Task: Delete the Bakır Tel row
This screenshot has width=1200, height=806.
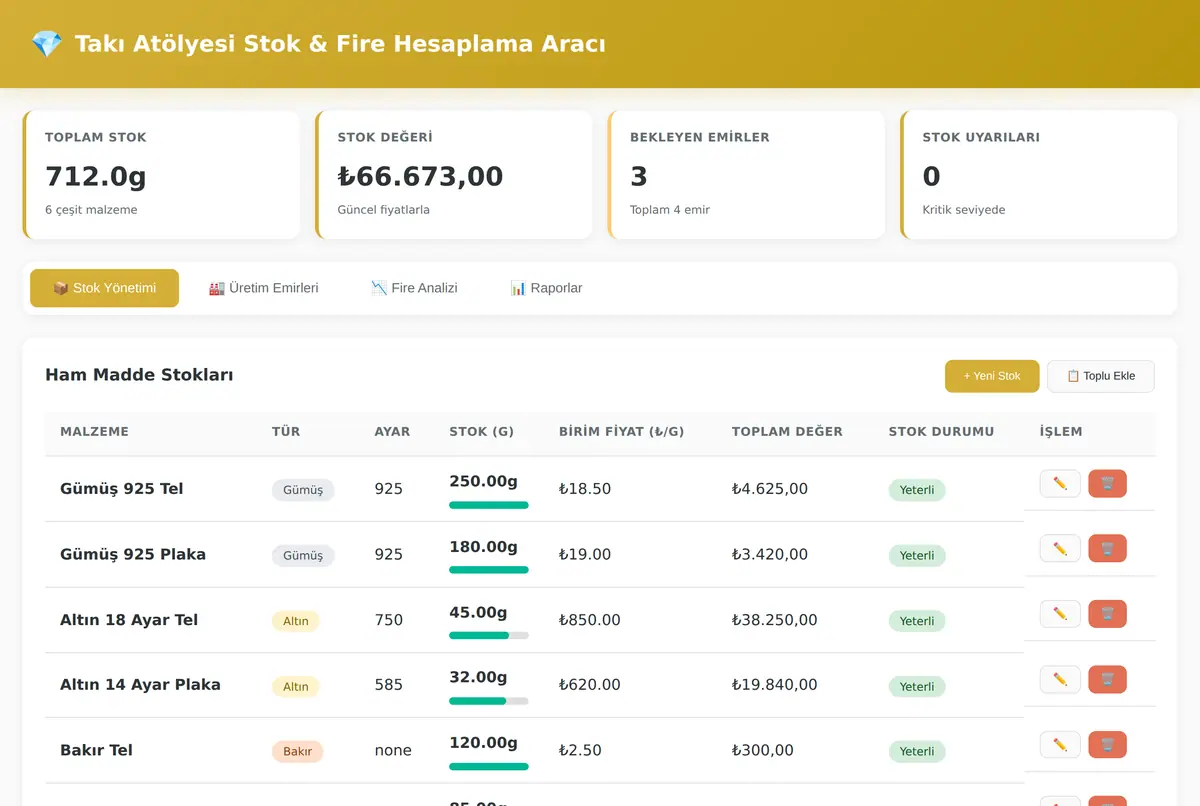Action: coord(1107,745)
